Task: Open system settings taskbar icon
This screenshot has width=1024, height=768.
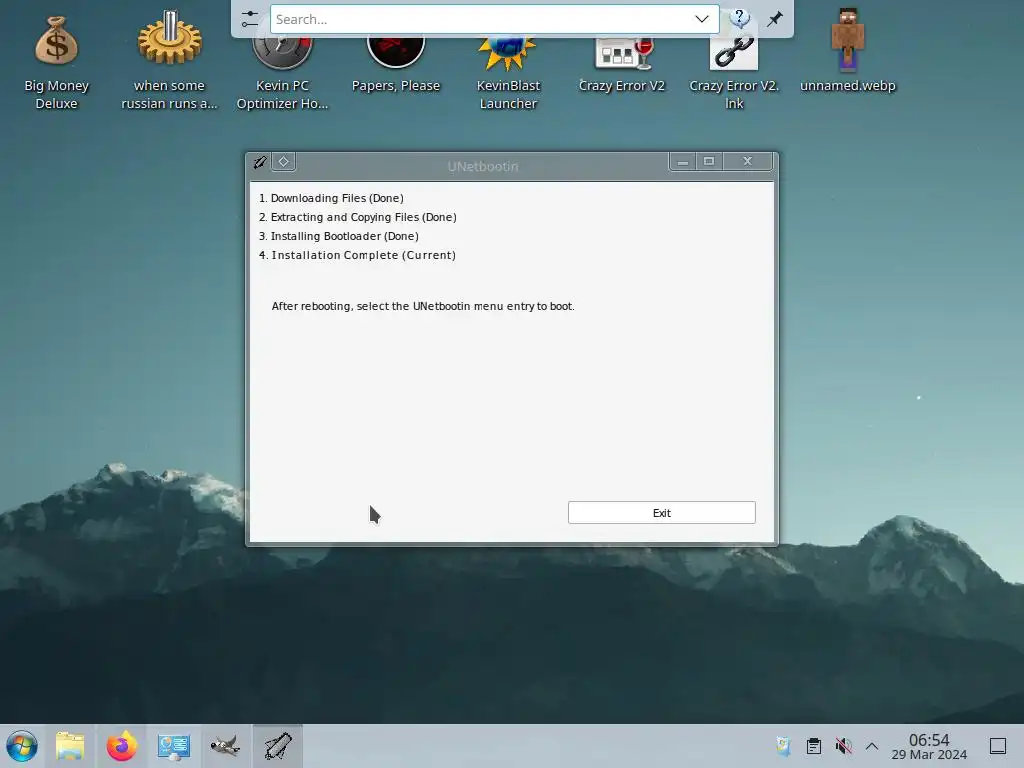Action: coord(174,746)
